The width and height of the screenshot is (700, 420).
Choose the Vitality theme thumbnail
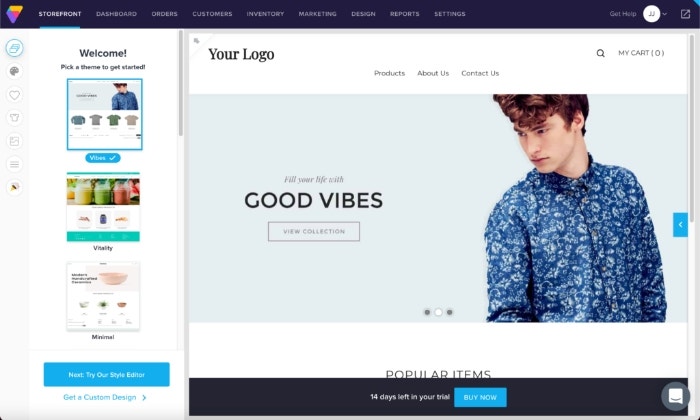coord(103,207)
